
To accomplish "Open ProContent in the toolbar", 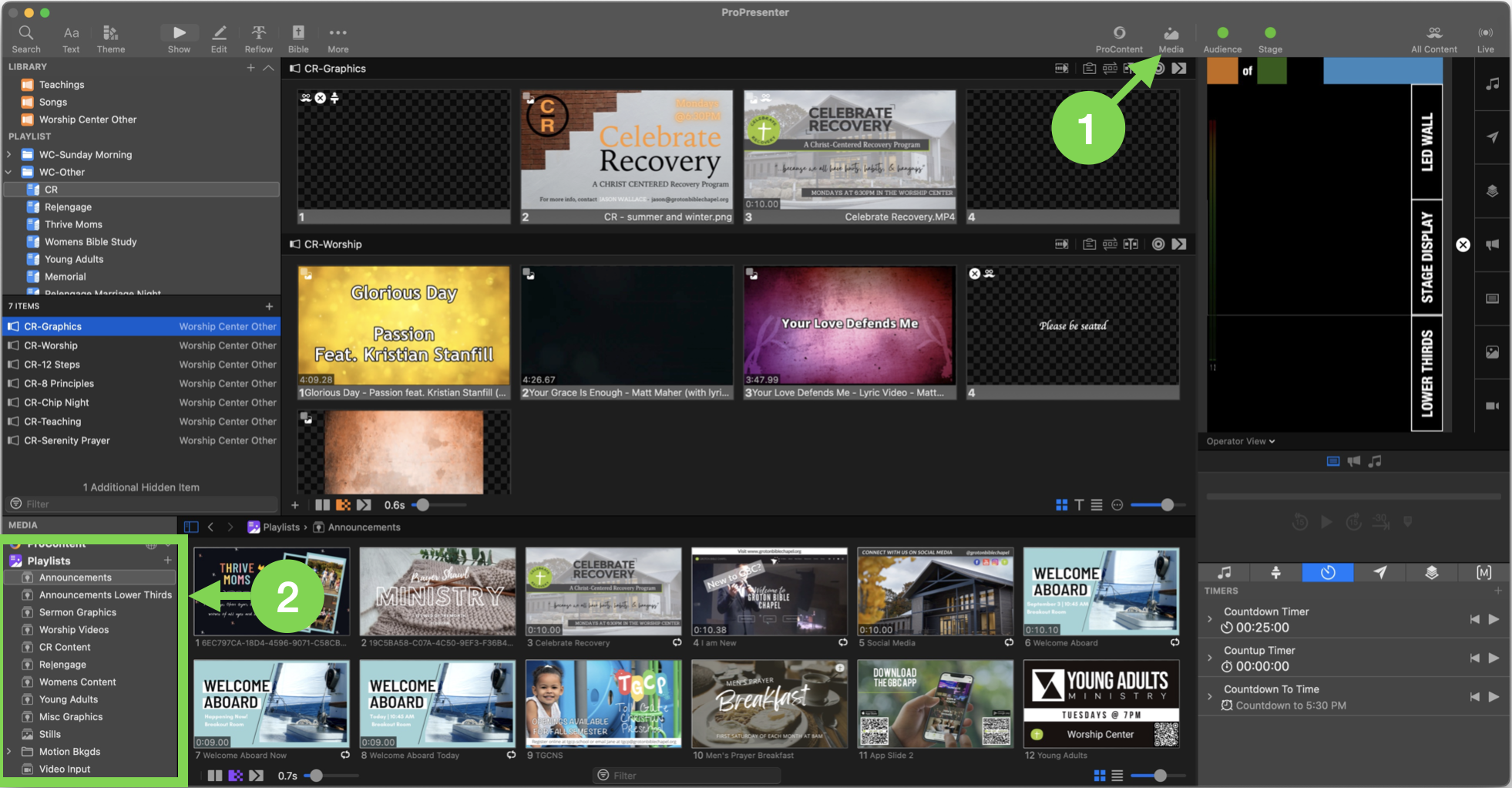I will [1119, 39].
